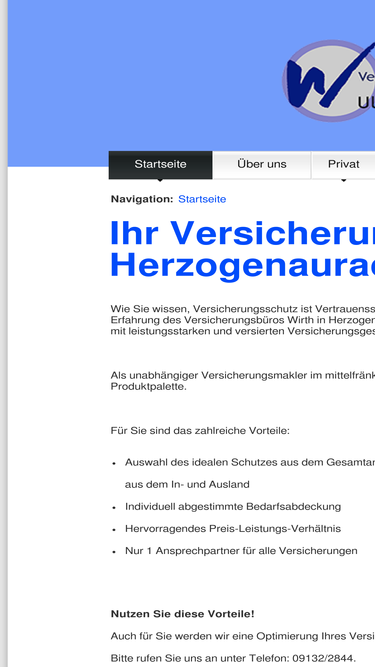Click the paragraph starting 'Wie Sie wissen'
This screenshot has width=375, height=667.
pos(243,320)
